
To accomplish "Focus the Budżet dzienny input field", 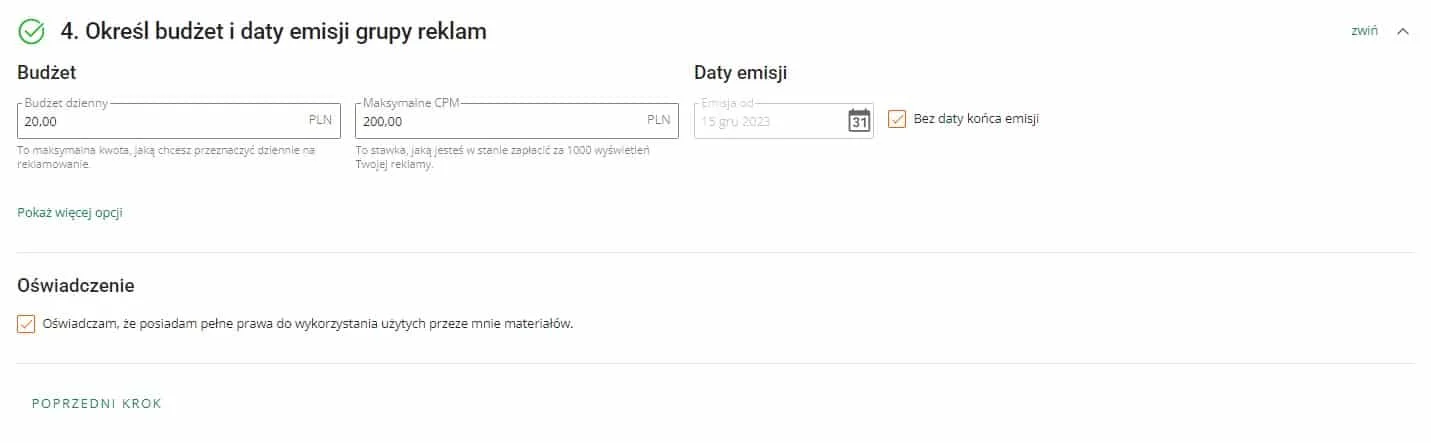I will [179, 121].
